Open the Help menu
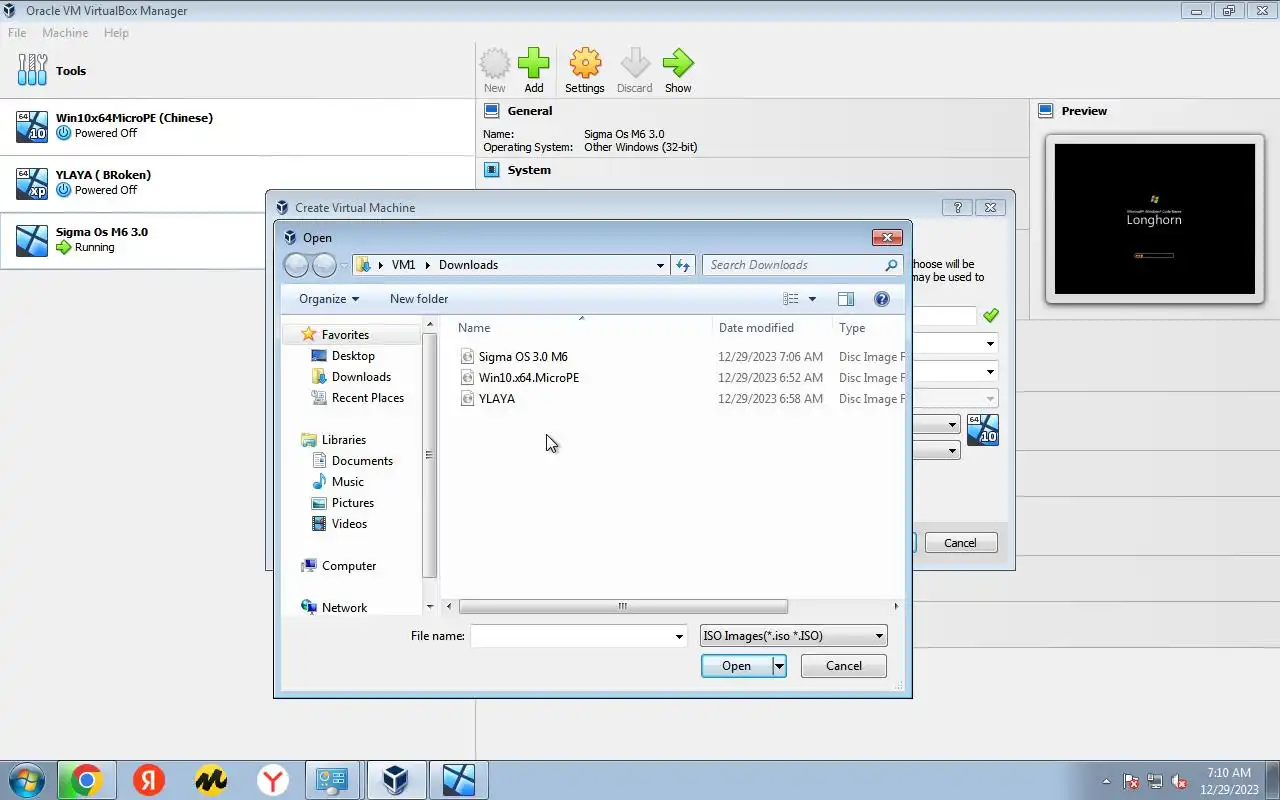Viewport: 1280px width, 800px height. tap(116, 33)
